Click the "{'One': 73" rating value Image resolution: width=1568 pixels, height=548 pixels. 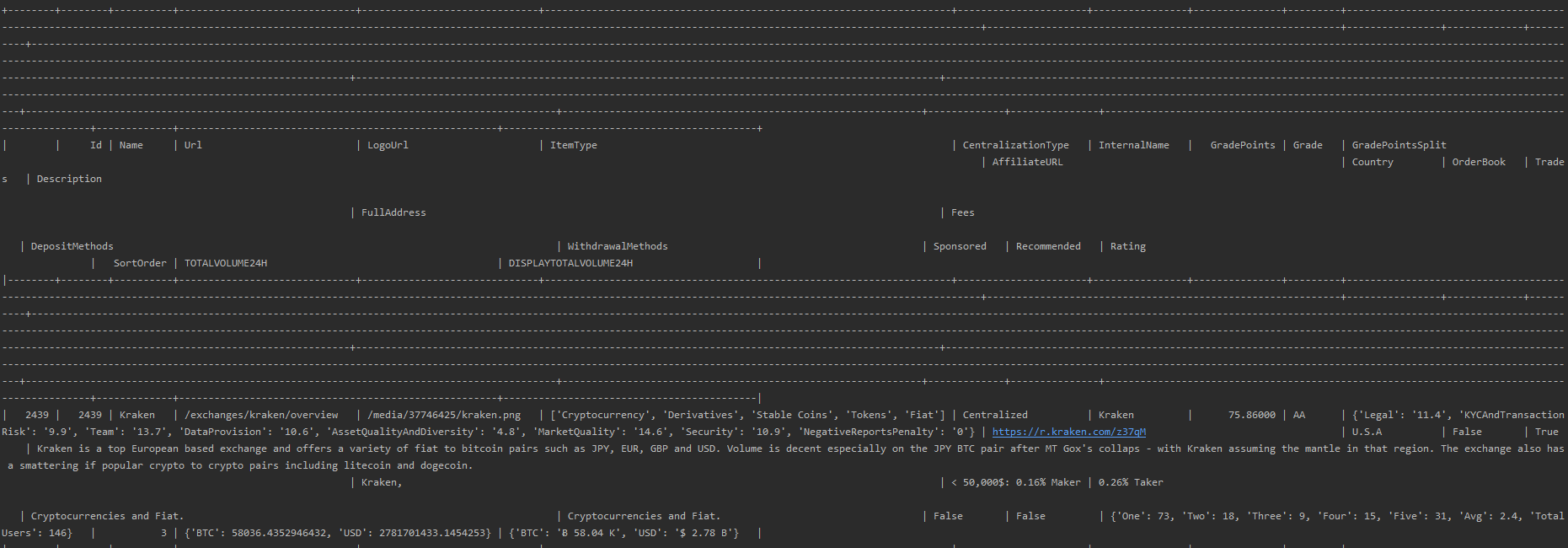[x=1139, y=516]
